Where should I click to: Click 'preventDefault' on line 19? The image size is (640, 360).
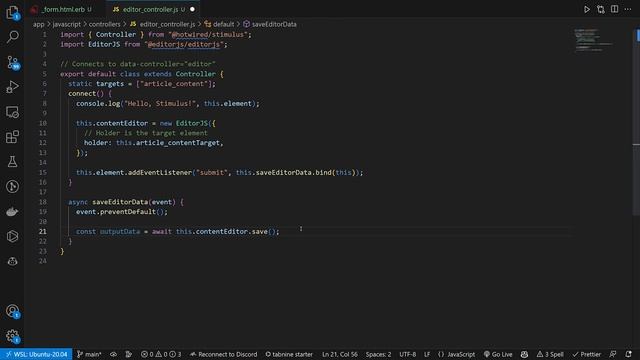click(x=128, y=212)
